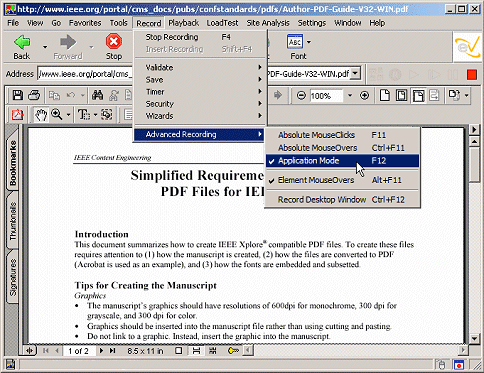Click the vertical scrollbar down arrow

(x=474, y=338)
